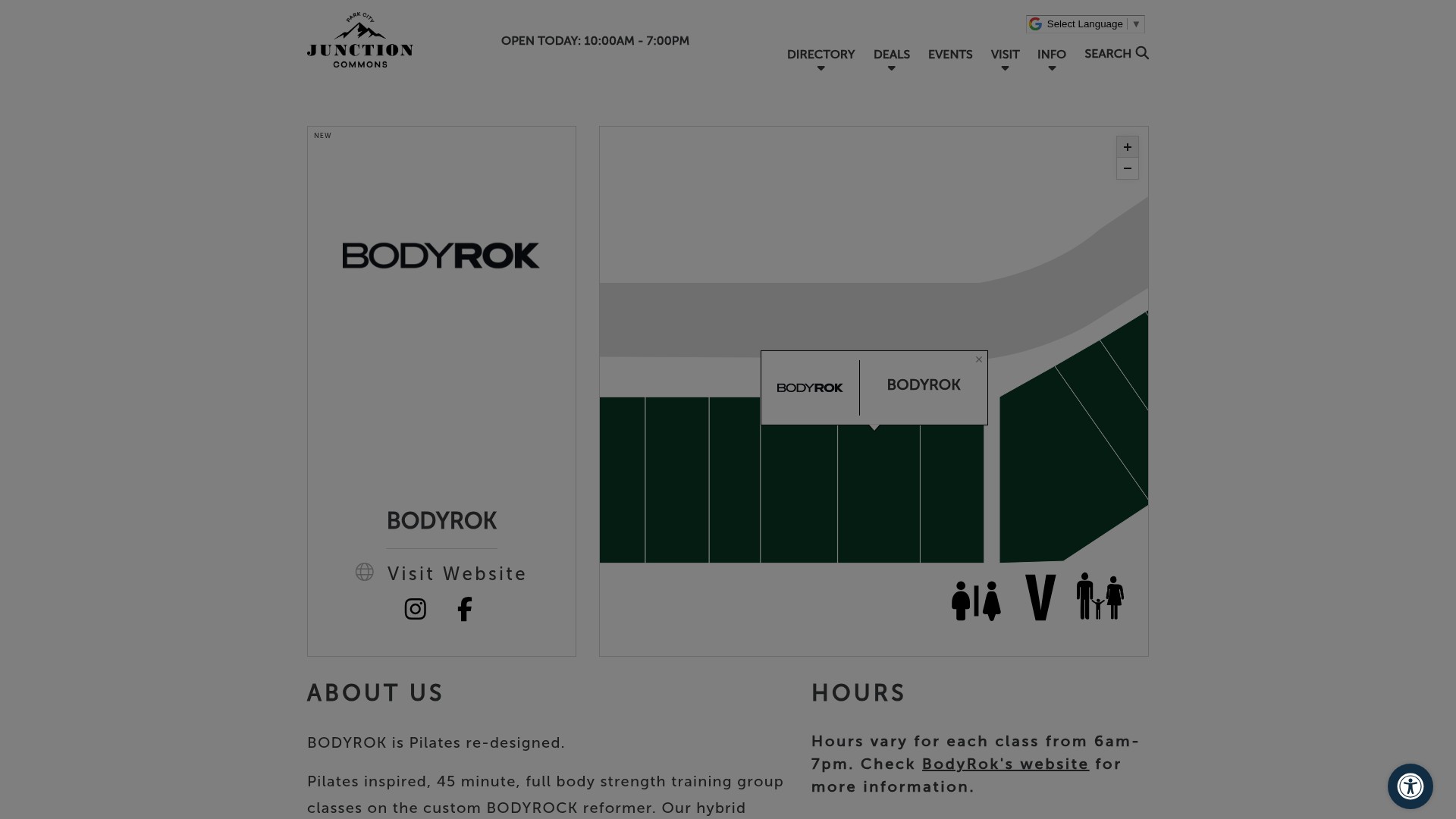
Task: Open the VISIT menu
Action: click(x=1005, y=55)
